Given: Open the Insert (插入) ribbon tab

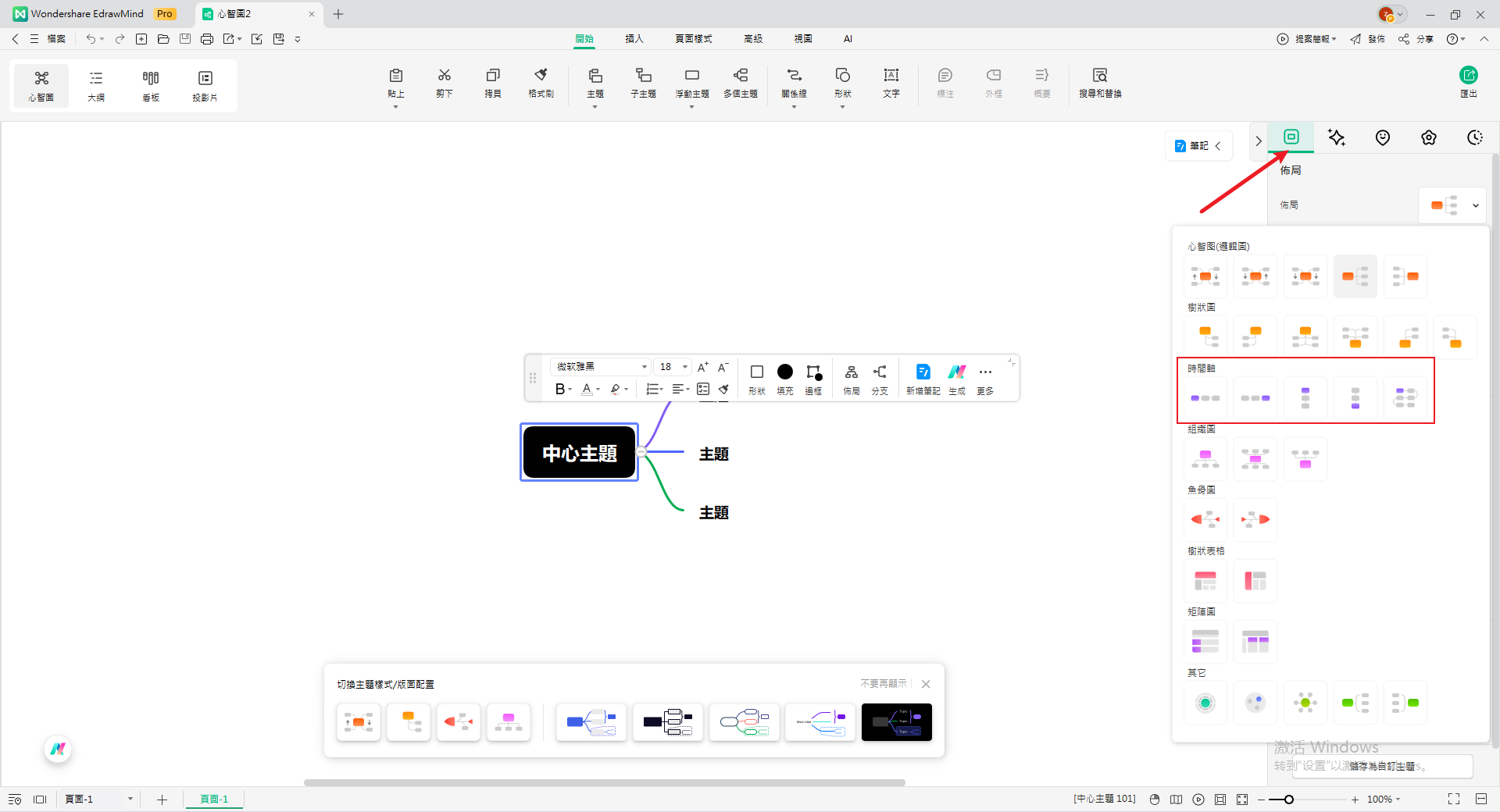Looking at the screenshot, I should pos(634,38).
